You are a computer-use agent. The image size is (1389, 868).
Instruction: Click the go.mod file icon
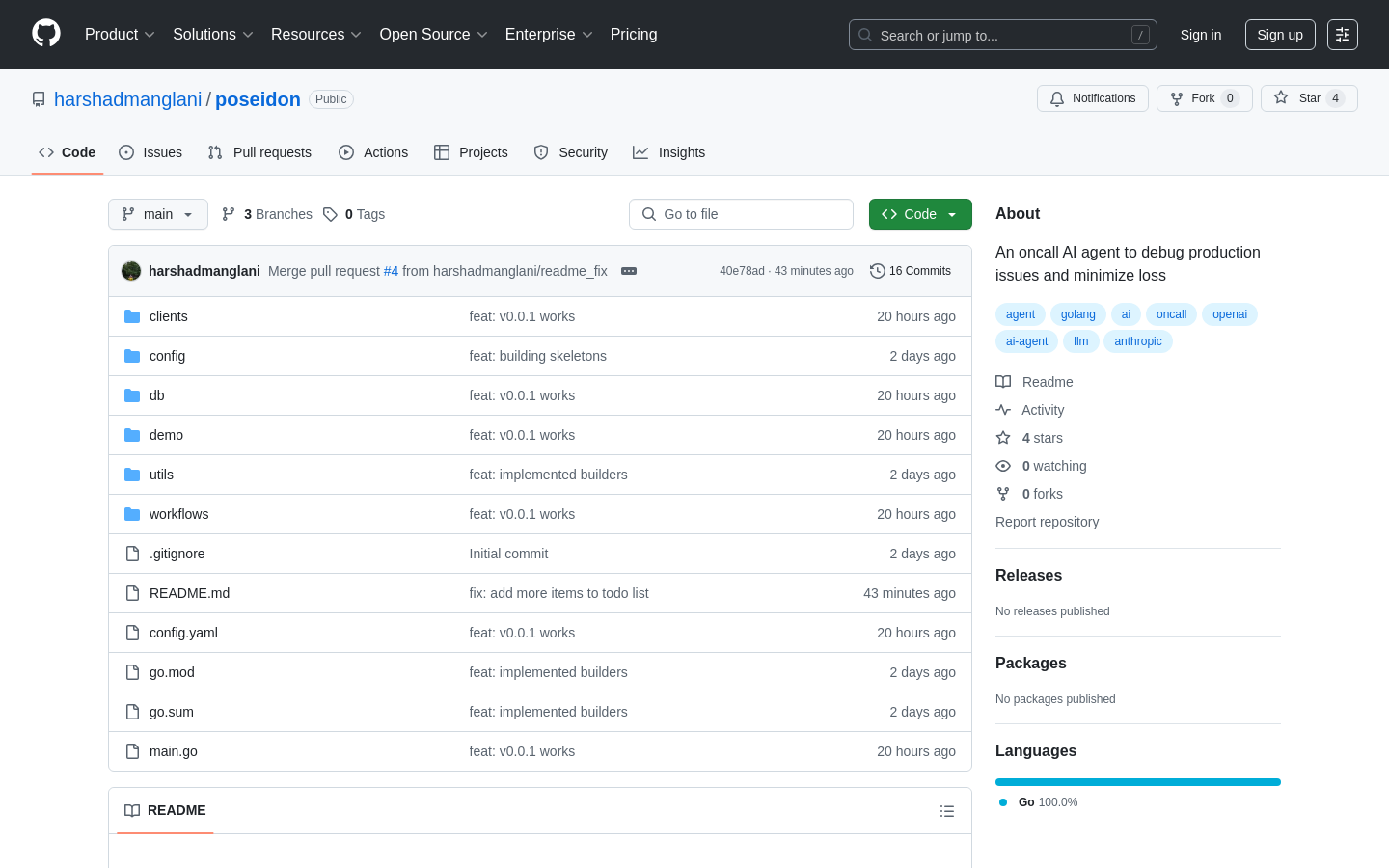[132, 672]
